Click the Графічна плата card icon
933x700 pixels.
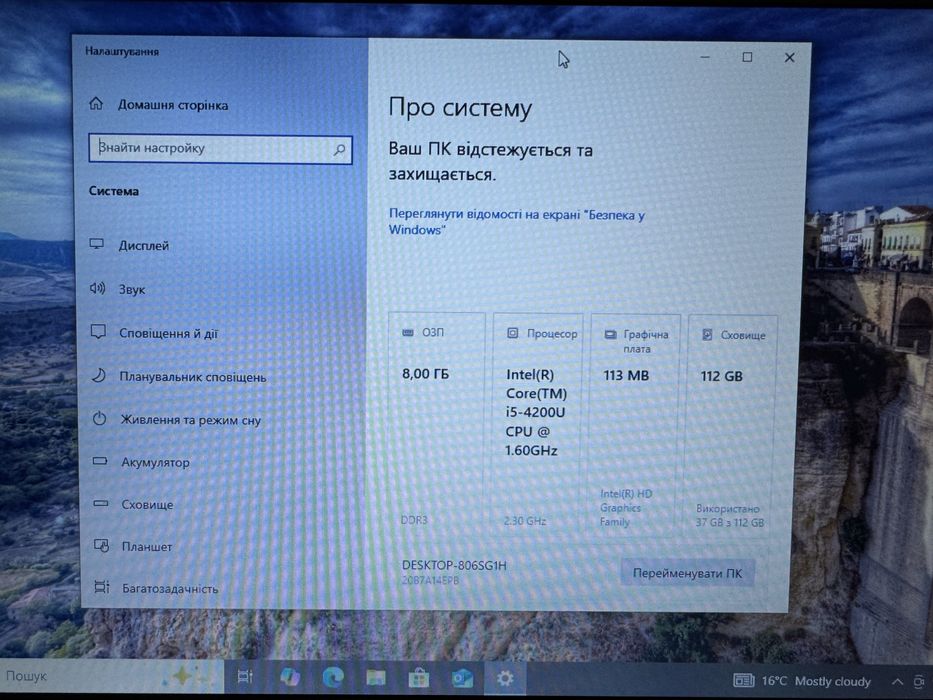click(610, 335)
